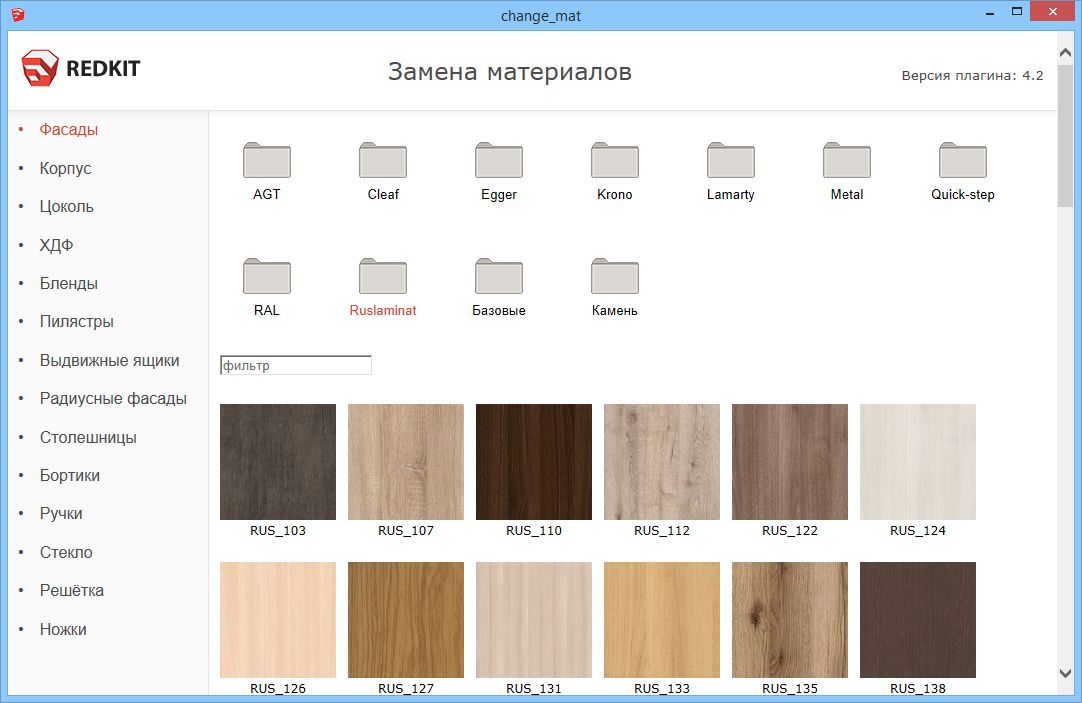Go to Ножки section
This screenshot has height=703, width=1082.
coord(63,629)
